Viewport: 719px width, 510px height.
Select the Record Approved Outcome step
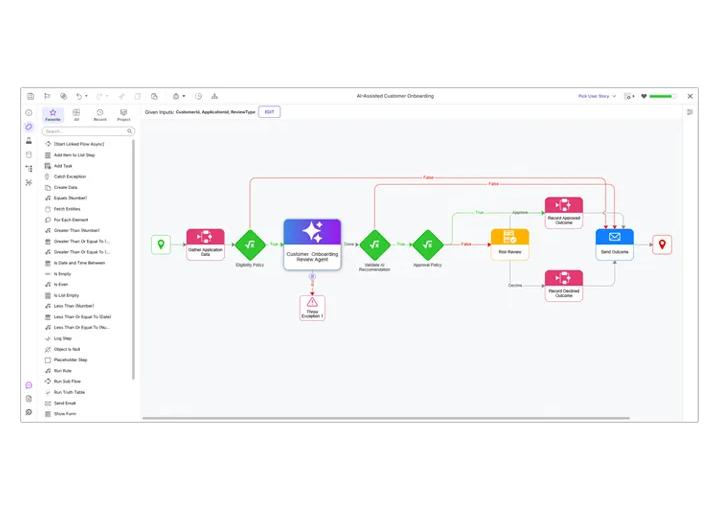[564, 212]
